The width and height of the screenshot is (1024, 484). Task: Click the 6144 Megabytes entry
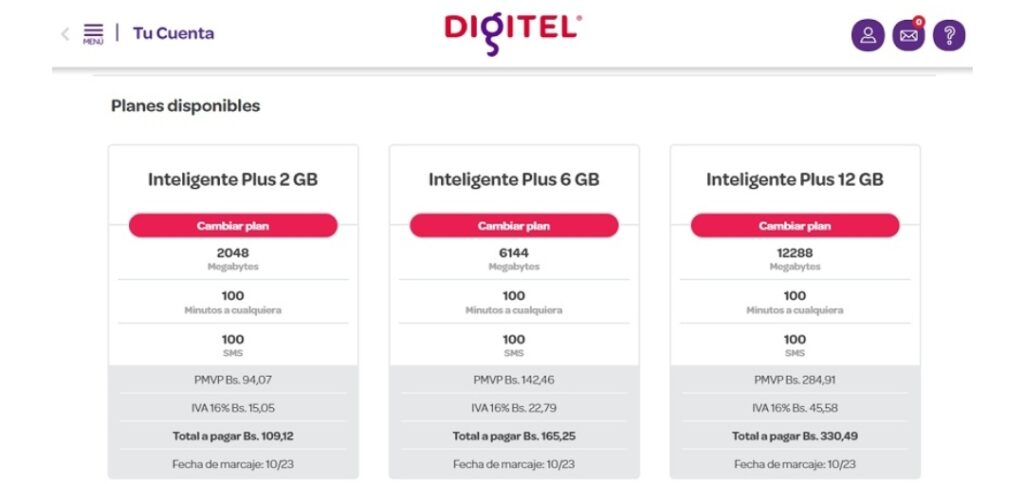[514, 259]
